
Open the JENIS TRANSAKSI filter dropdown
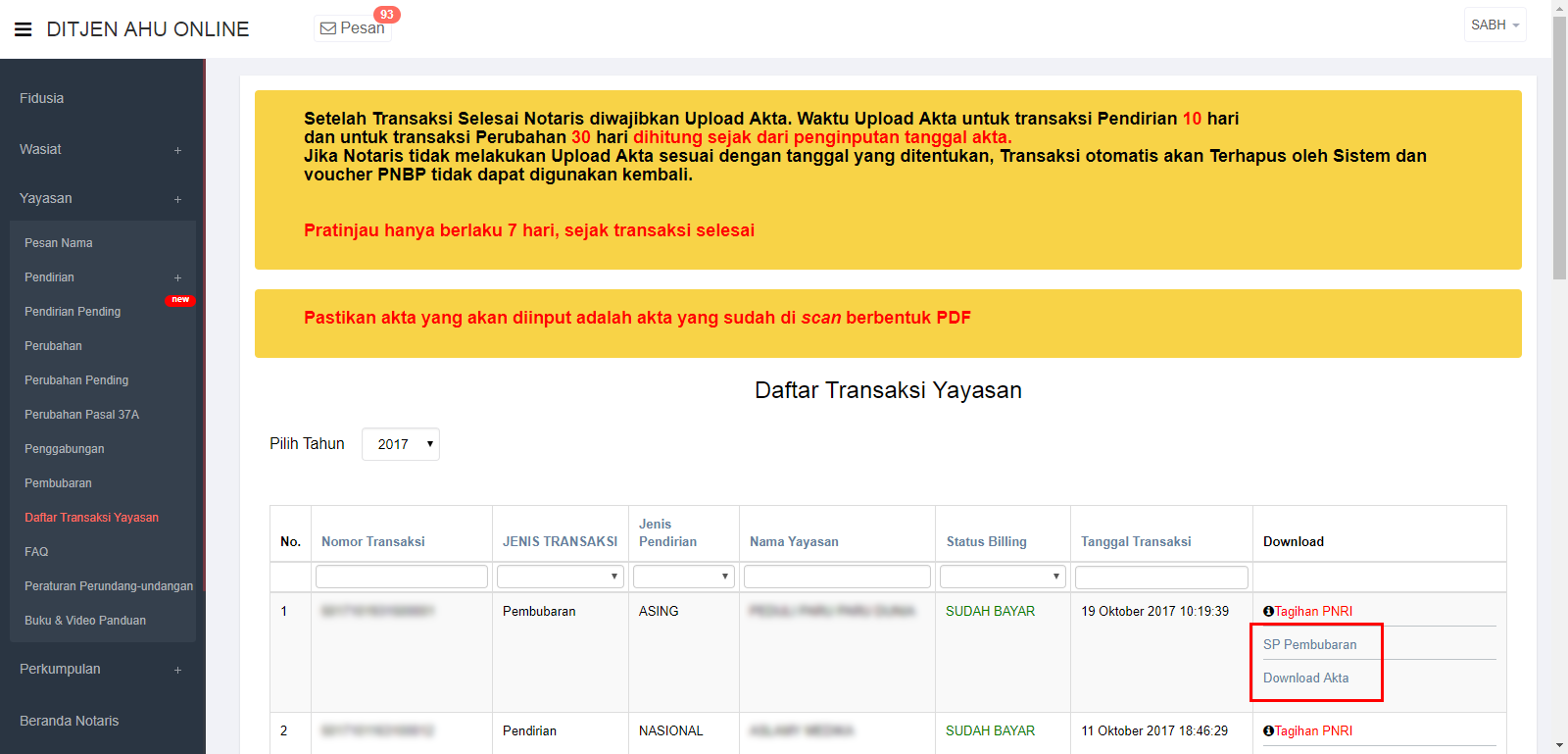click(560, 577)
